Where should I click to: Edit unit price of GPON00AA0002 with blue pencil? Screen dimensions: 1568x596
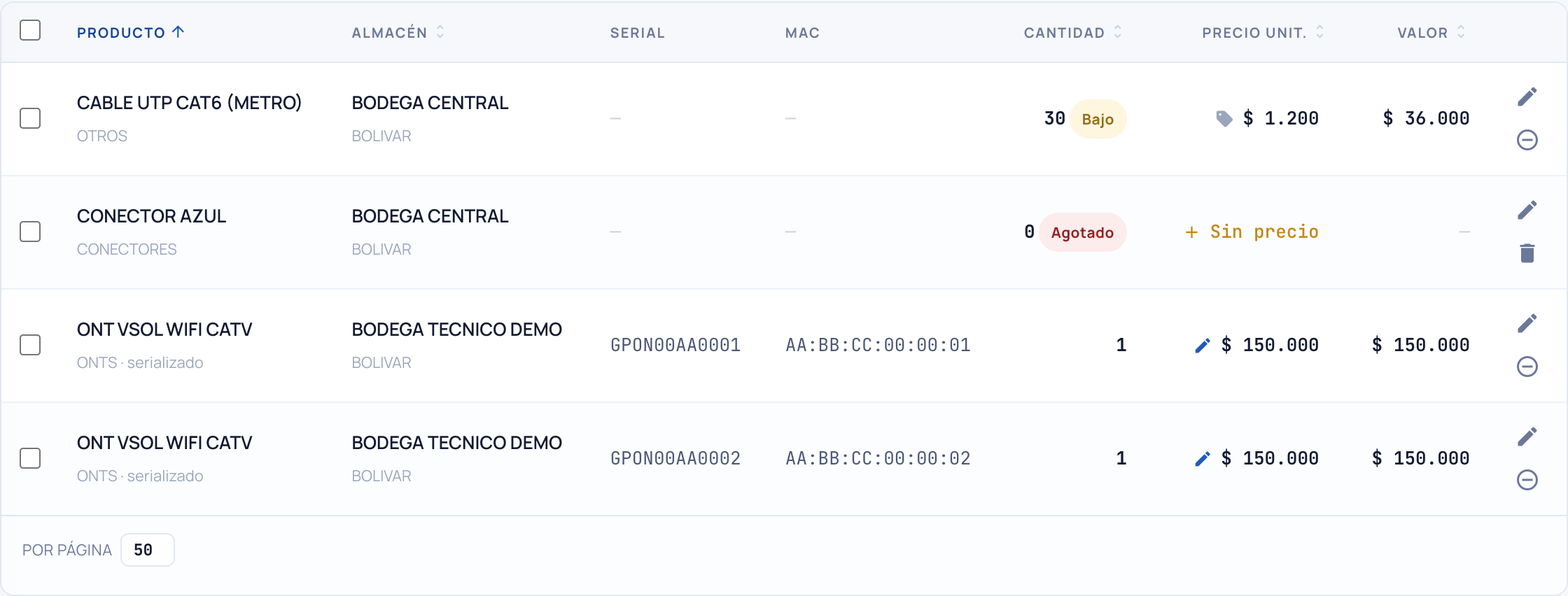click(x=1202, y=459)
